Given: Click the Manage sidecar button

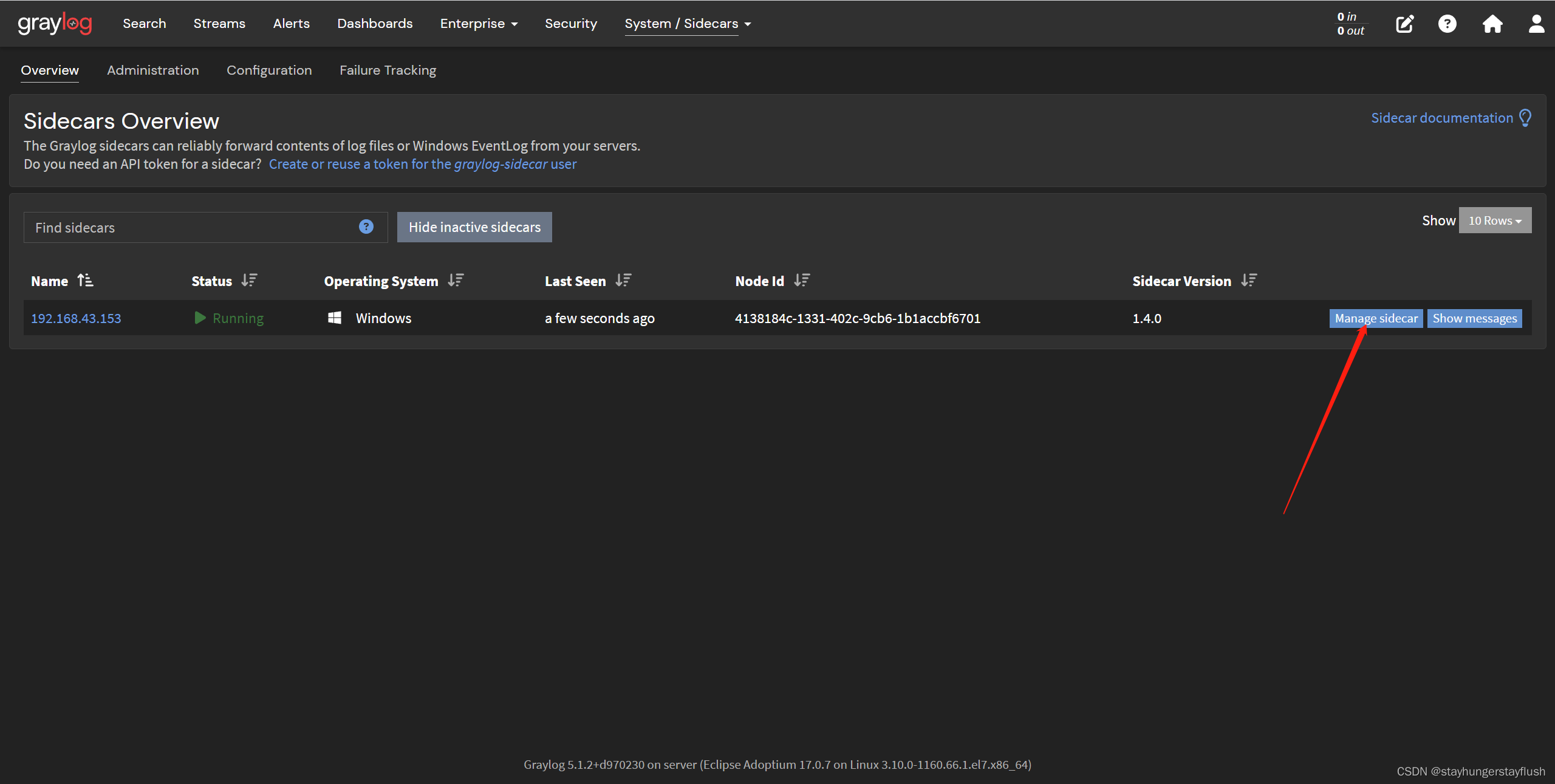Looking at the screenshot, I should (1375, 318).
